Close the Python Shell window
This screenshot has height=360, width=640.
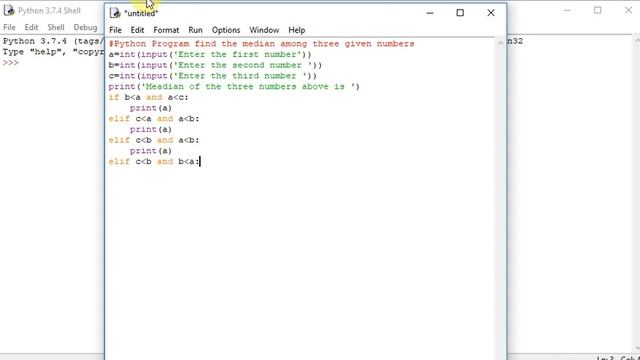[x=629, y=10]
